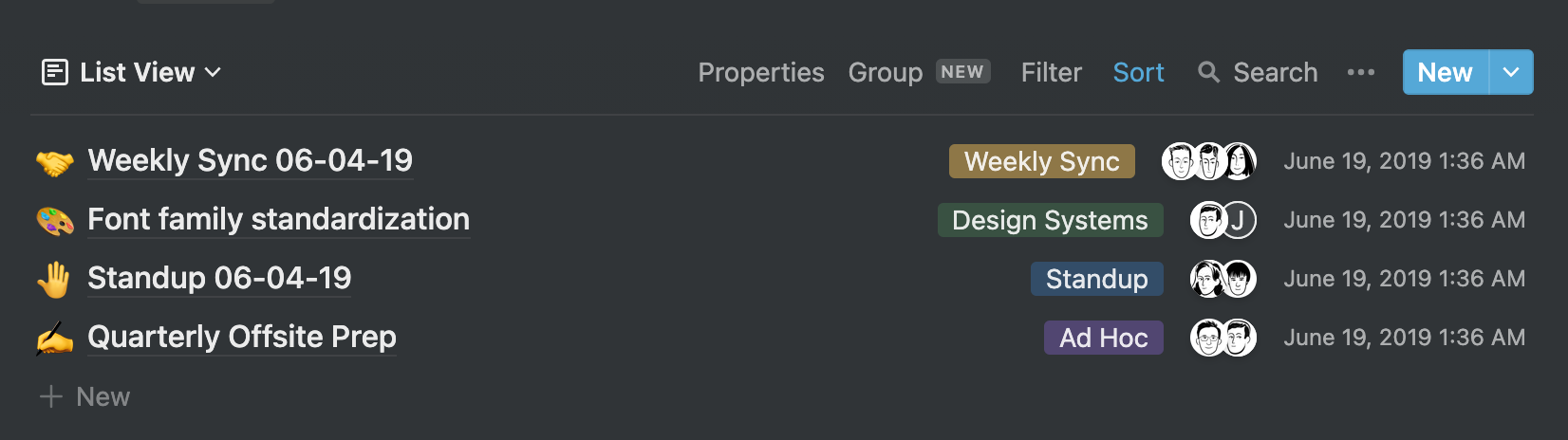Click the handshake emoji icon beside Weekly Sync
1568x440 pixels.
pos(55,162)
